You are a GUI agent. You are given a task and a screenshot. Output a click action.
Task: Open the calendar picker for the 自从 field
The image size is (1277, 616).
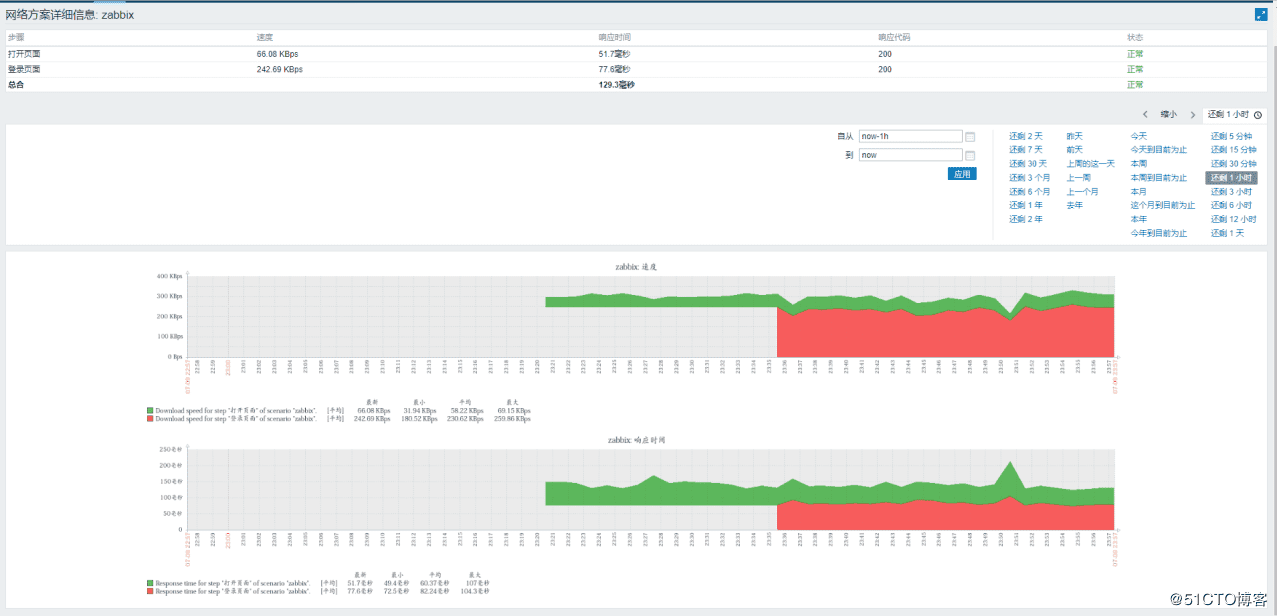coord(970,137)
